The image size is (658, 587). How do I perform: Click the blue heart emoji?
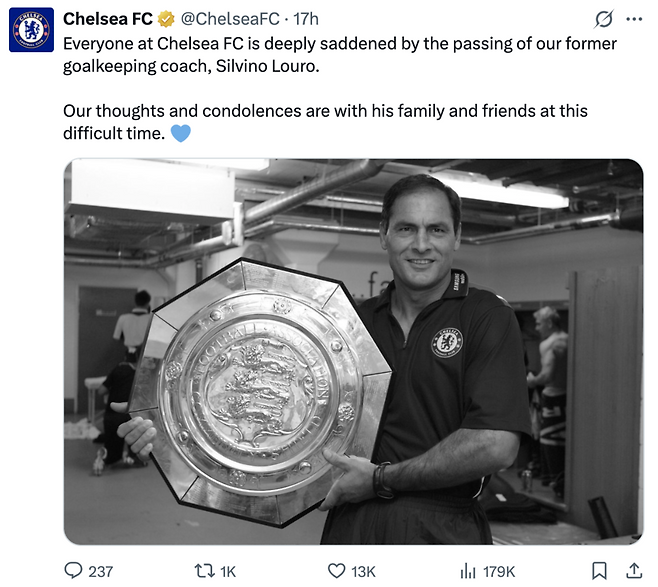[x=180, y=133]
